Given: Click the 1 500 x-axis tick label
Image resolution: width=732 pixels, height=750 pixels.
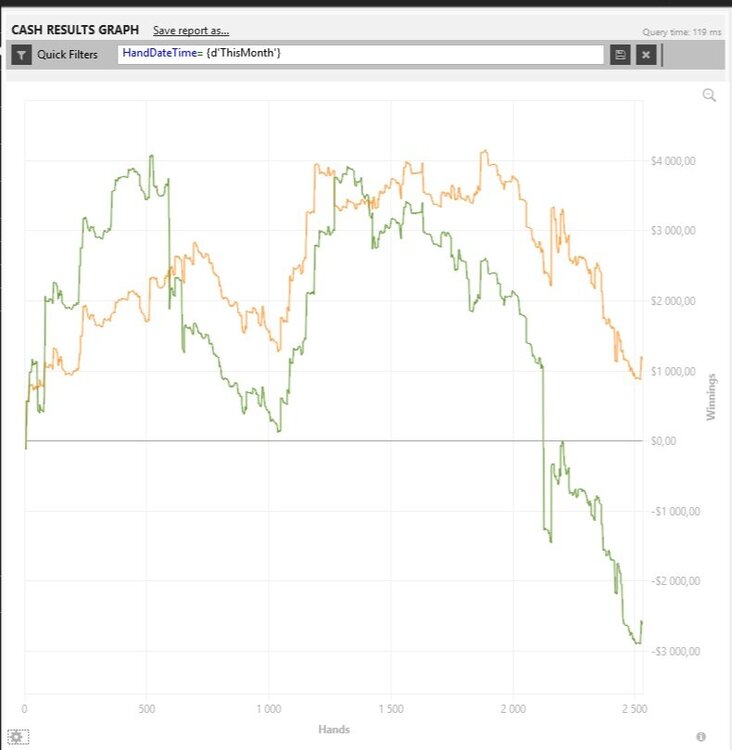Looking at the screenshot, I should coord(391,709).
